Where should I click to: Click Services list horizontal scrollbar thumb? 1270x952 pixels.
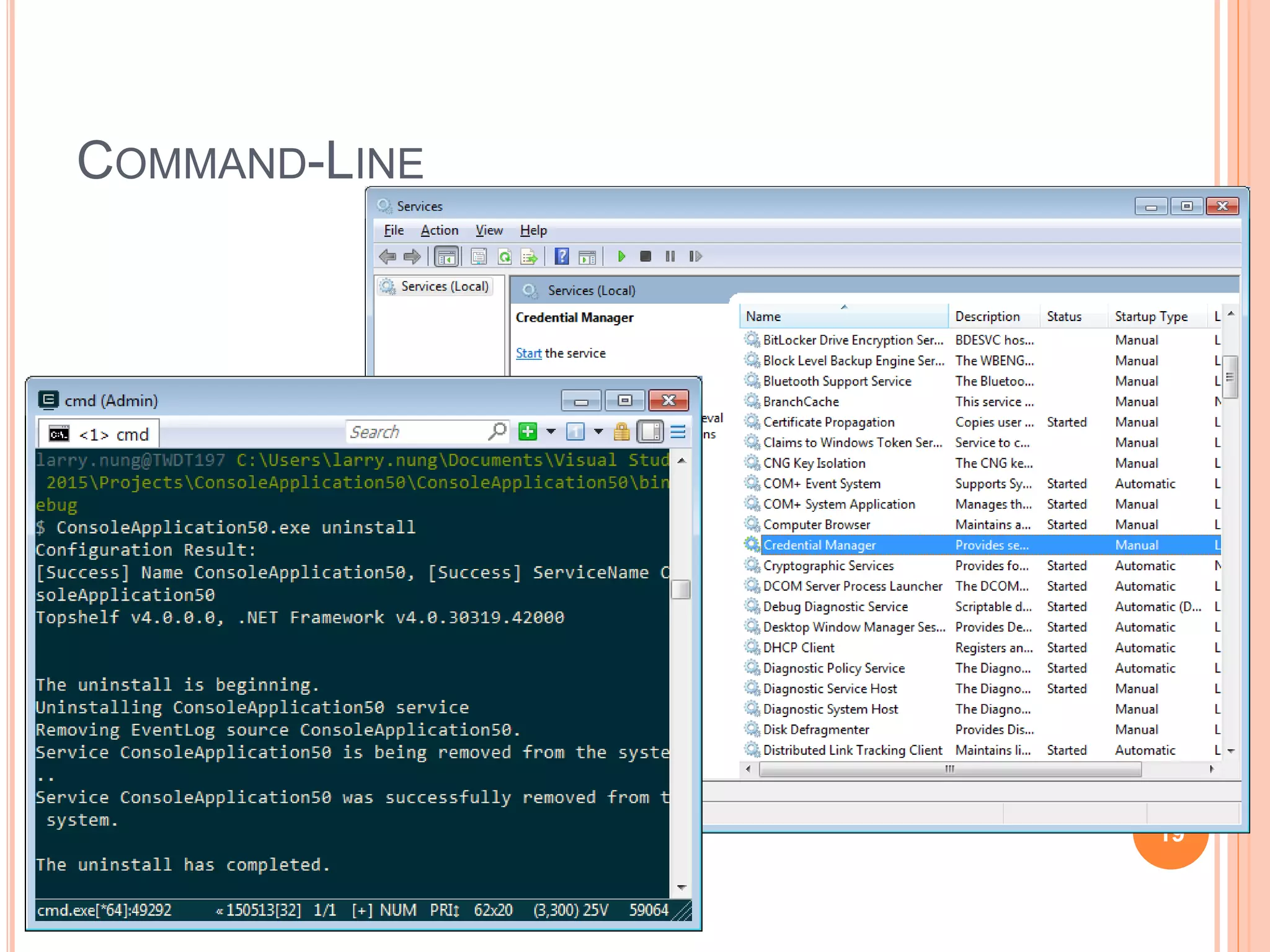pos(950,769)
